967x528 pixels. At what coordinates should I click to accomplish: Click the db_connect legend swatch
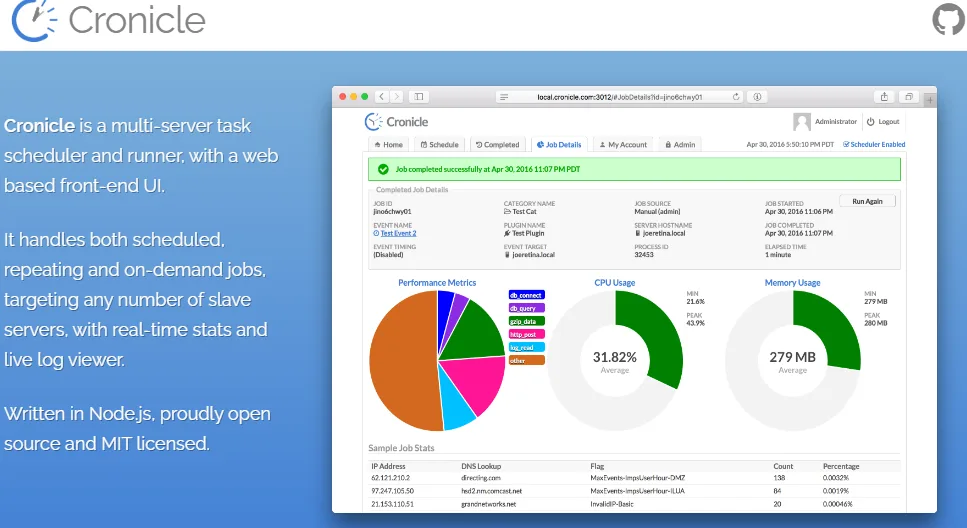[526, 295]
